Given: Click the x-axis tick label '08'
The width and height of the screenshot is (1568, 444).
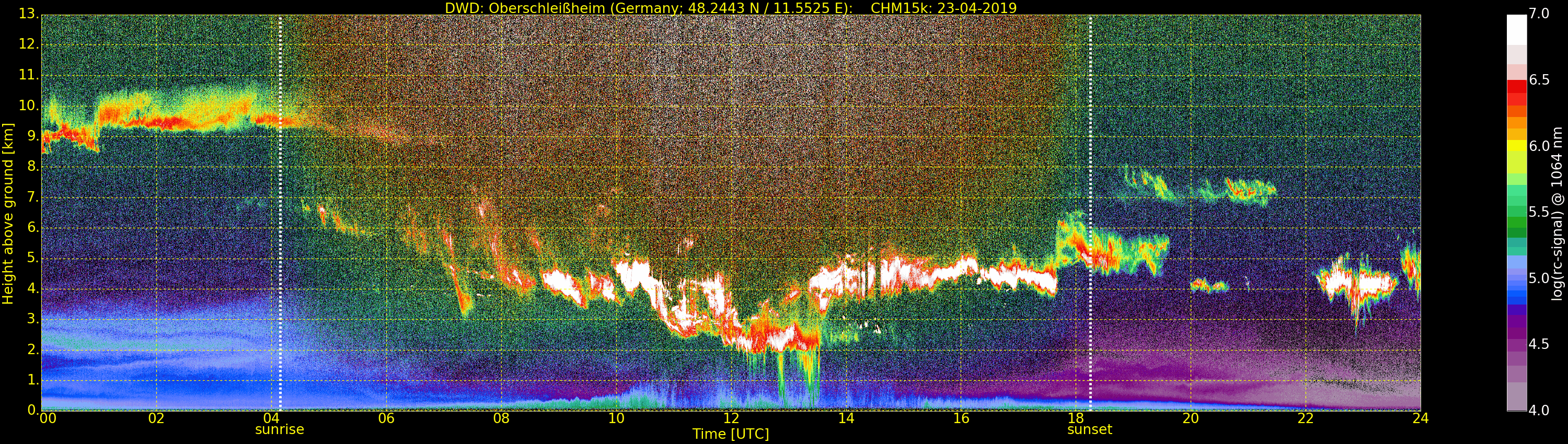Looking at the screenshot, I should 501,418.
